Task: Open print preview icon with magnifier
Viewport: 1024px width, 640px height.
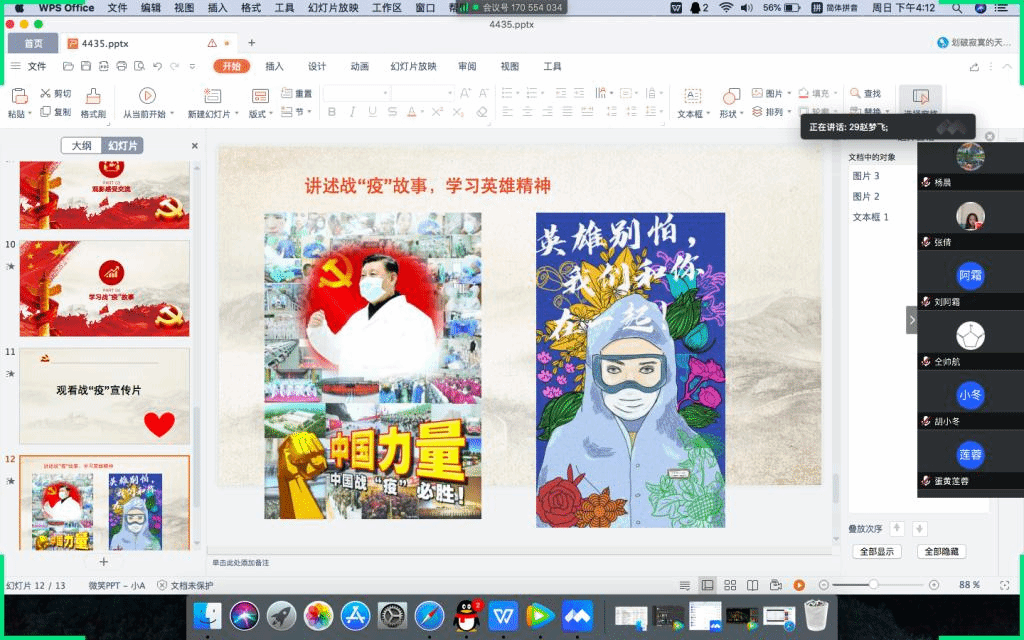Action: [139, 66]
